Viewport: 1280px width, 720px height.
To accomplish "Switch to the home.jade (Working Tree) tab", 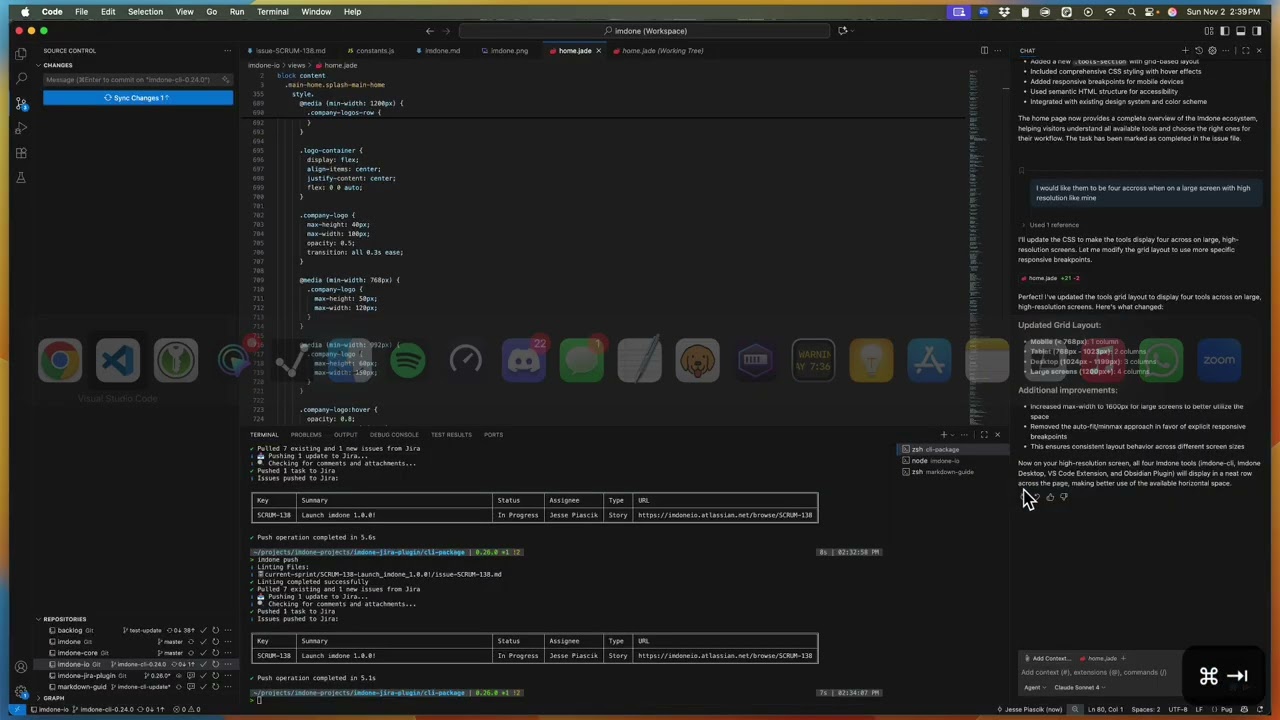I will pos(658,50).
